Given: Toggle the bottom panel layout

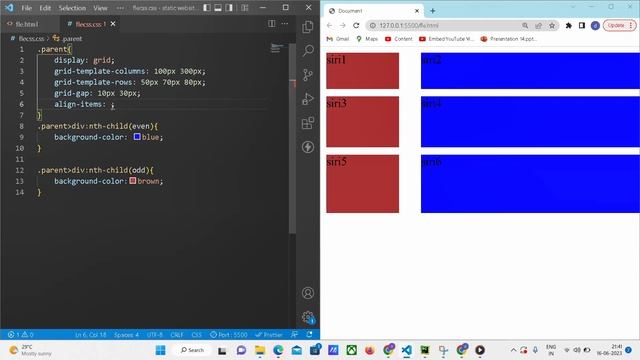Looking at the screenshot, I should pyautogui.click(x=218, y=8).
